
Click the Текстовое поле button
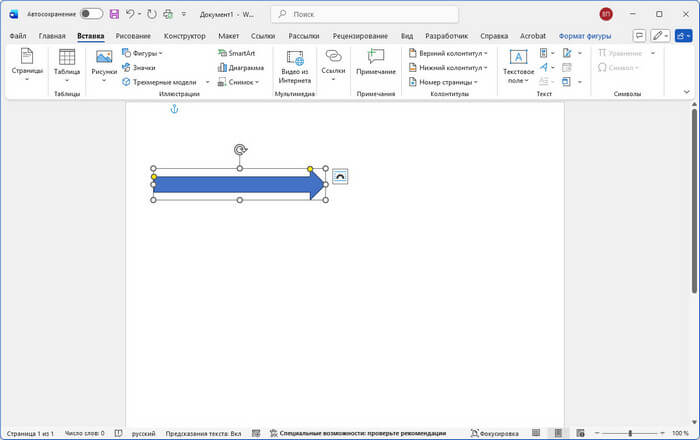[x=518, y=66]
